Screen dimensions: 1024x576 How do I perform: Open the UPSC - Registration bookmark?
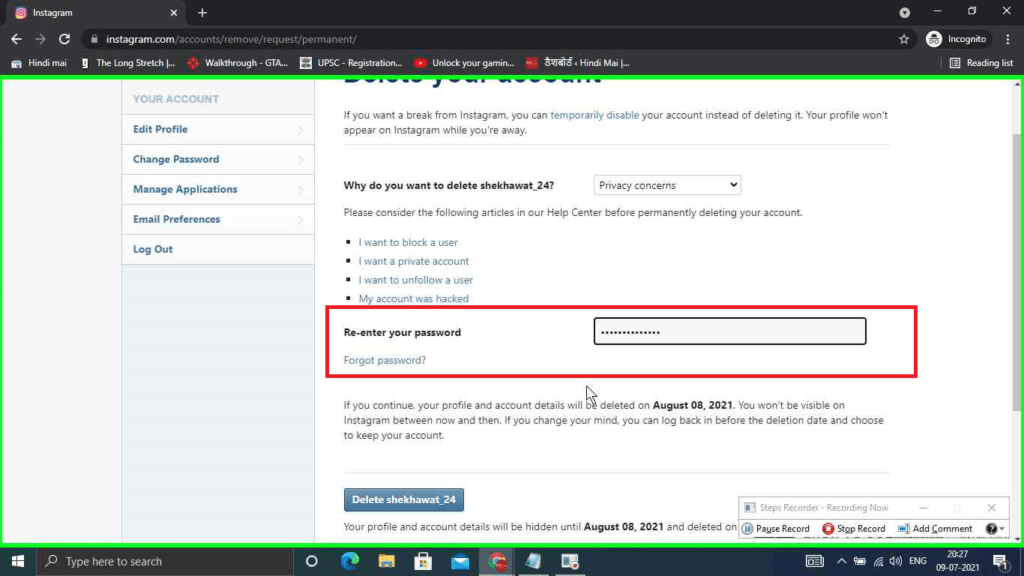tap(351, 63)
